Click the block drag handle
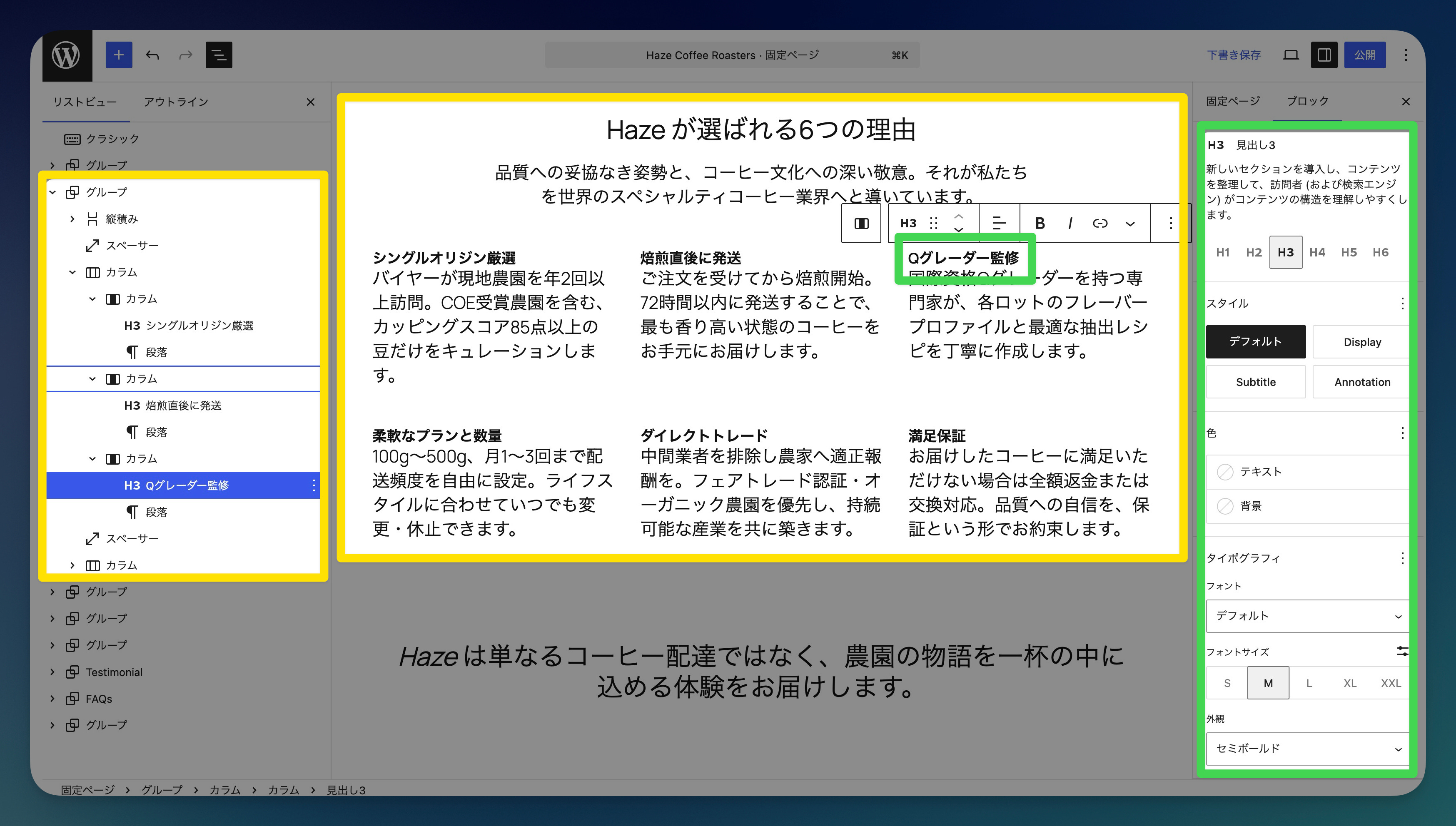1456x826 pixels. coord(933,223)
